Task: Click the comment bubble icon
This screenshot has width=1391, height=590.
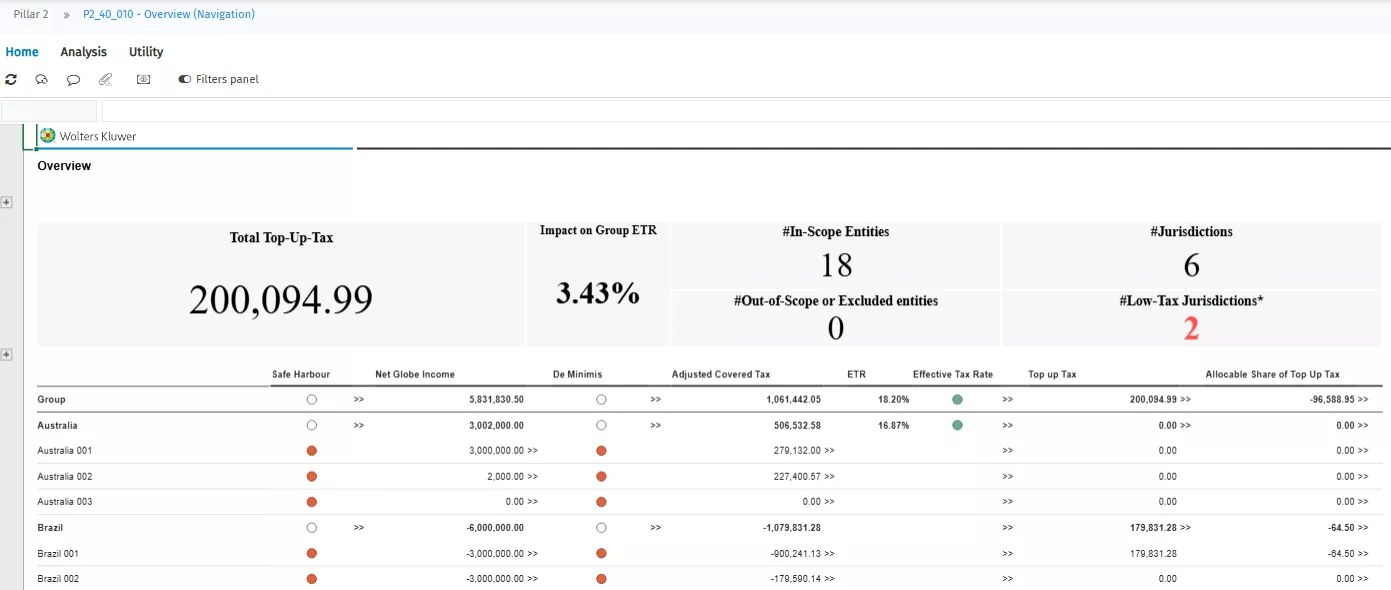Action: [72, 79]
